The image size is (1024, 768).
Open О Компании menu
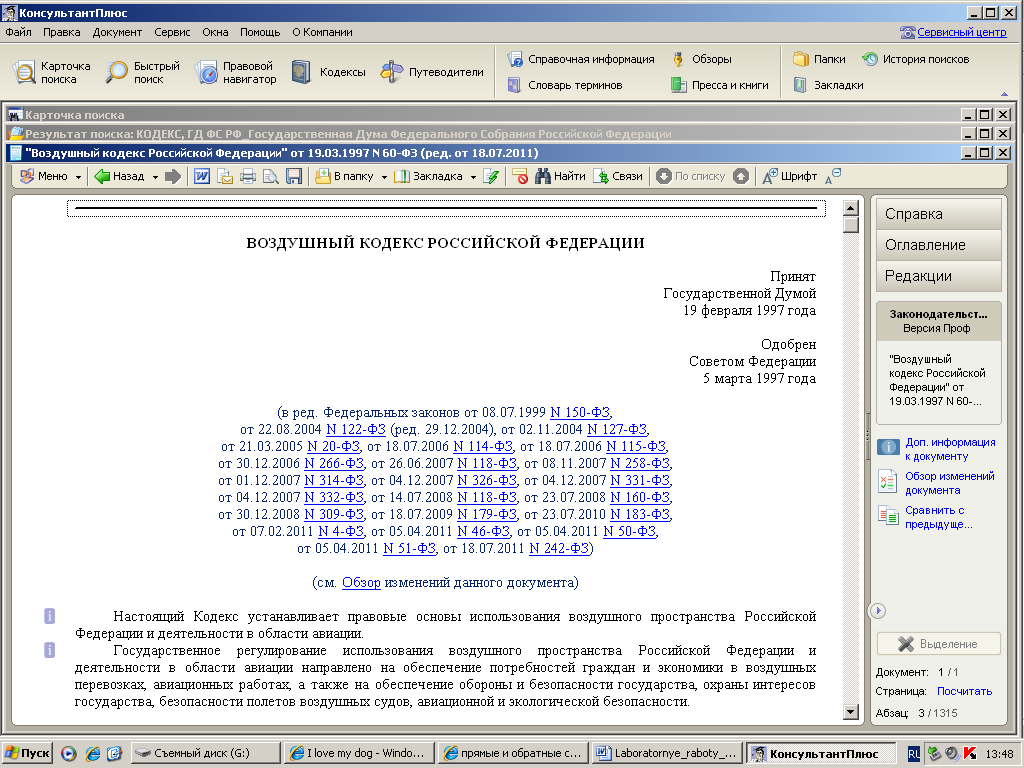pos(322,32)
